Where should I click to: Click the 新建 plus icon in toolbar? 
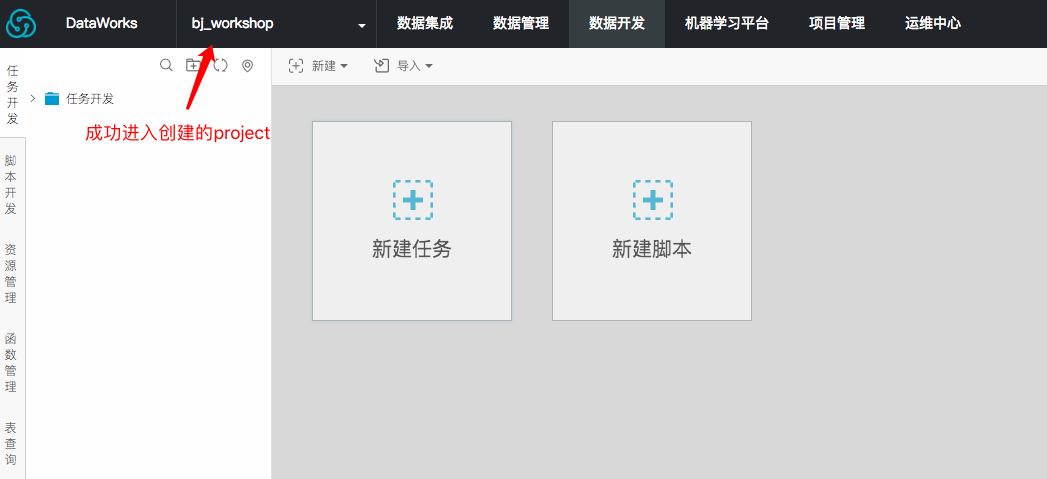click(296, 66)
